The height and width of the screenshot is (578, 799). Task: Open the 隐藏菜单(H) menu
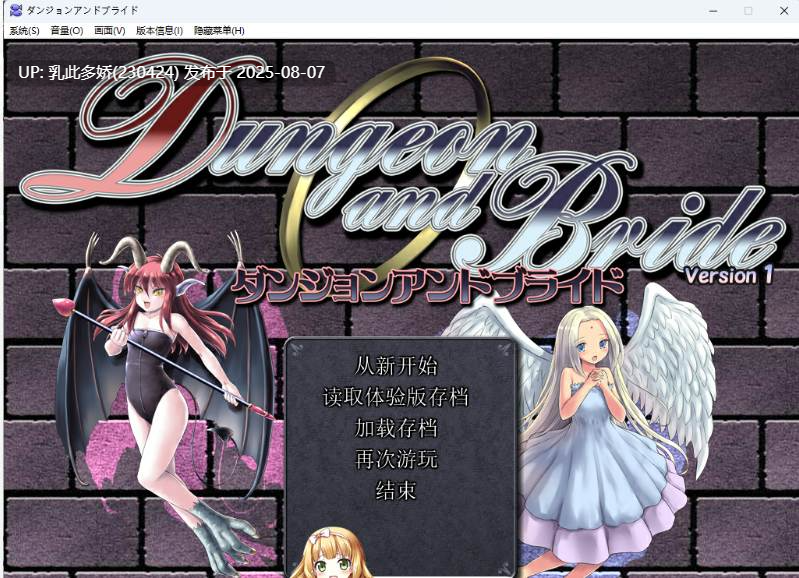click(x=219, y=31)
